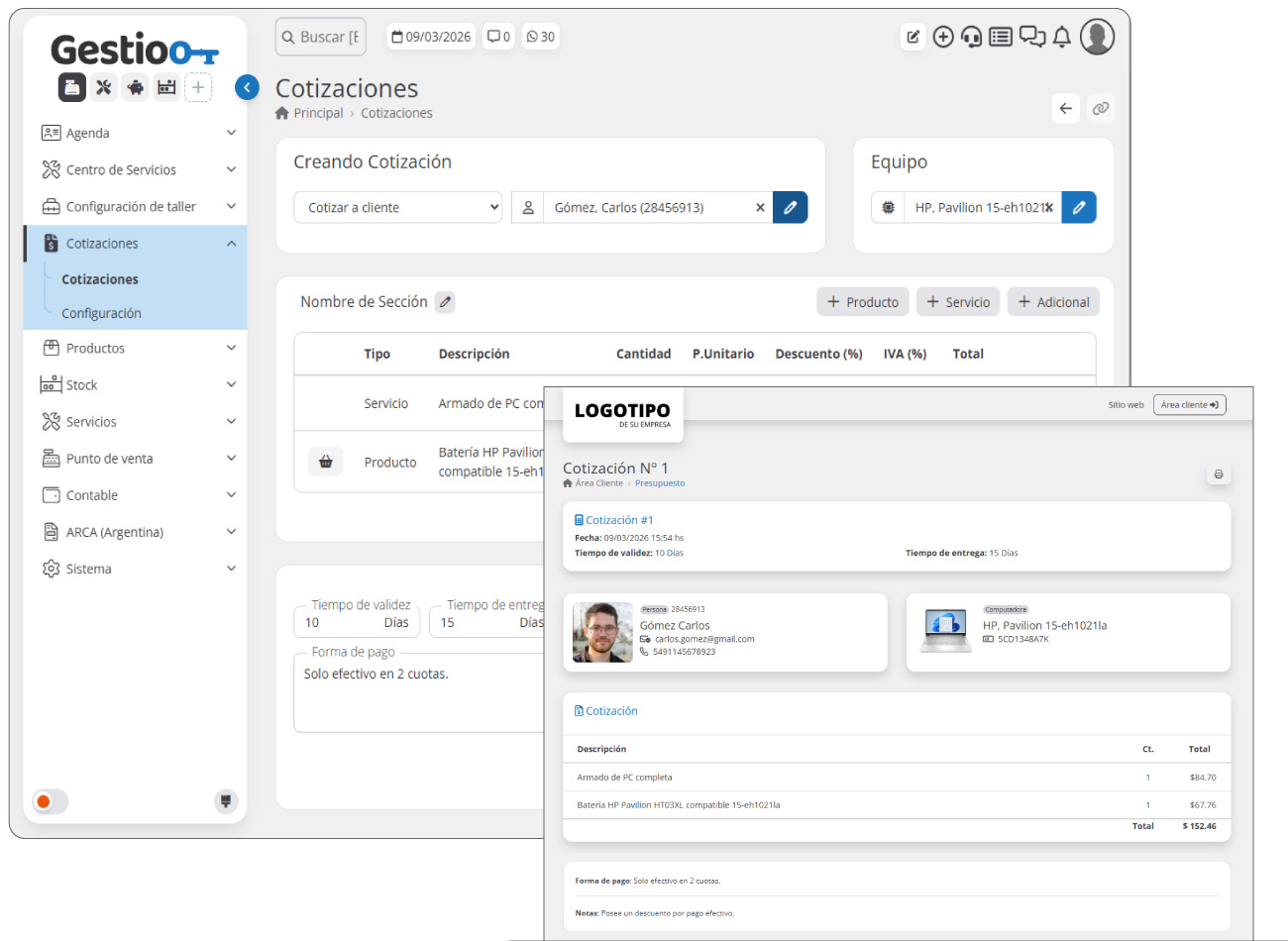1288x941 pixels.
Task: Click the + Producto button
Action: (863, 302)
